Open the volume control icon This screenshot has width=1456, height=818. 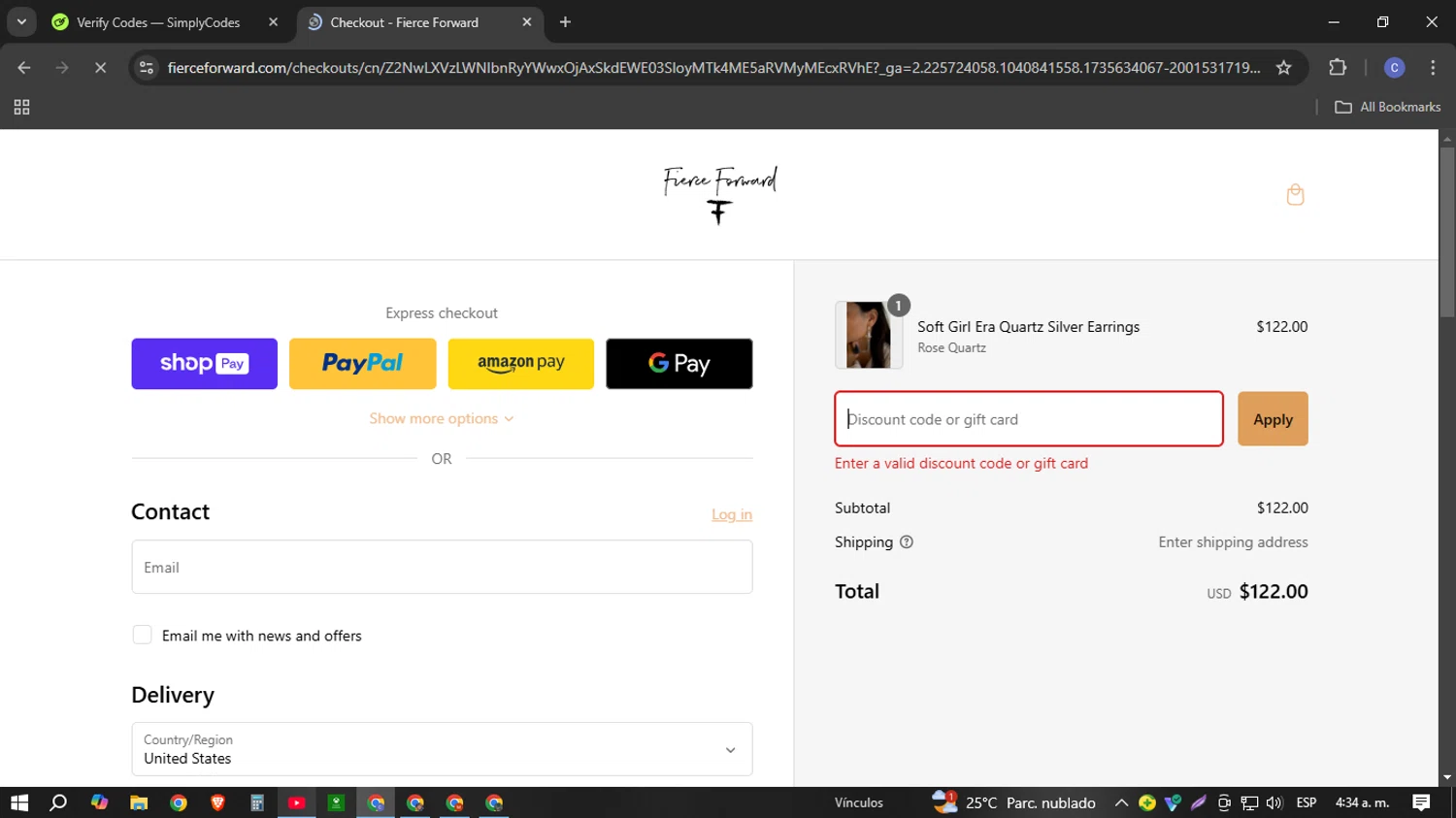pyautogui.click(x=1274, y=802)
